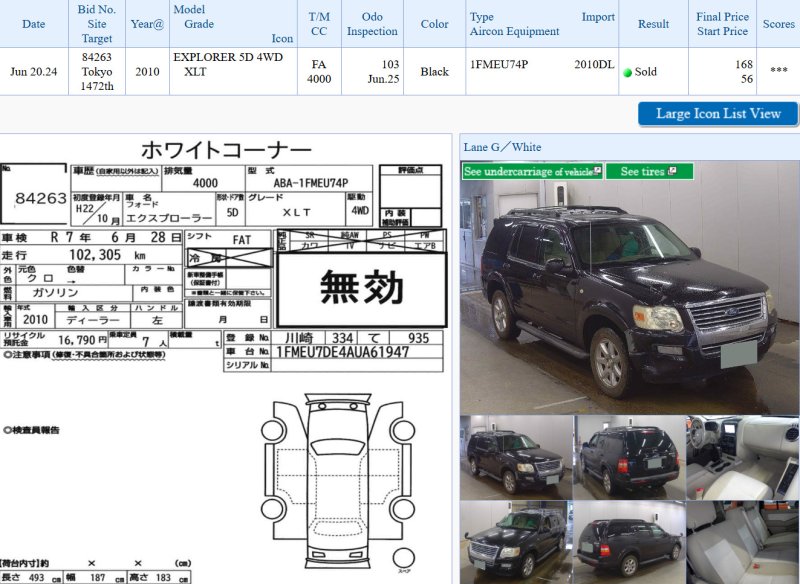Select the rear-view thumbnail in first row

point(629,457)
